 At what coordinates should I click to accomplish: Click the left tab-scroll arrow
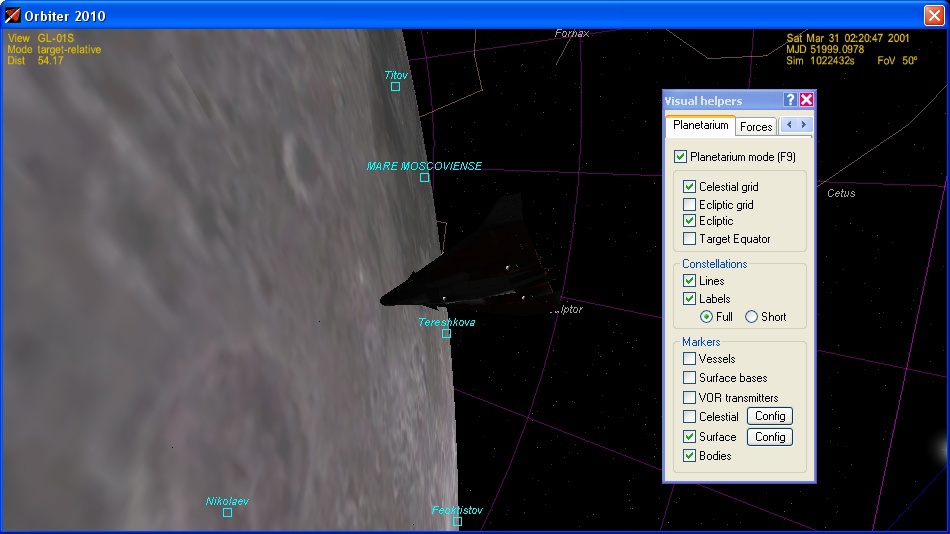click(x=789, y=125)
